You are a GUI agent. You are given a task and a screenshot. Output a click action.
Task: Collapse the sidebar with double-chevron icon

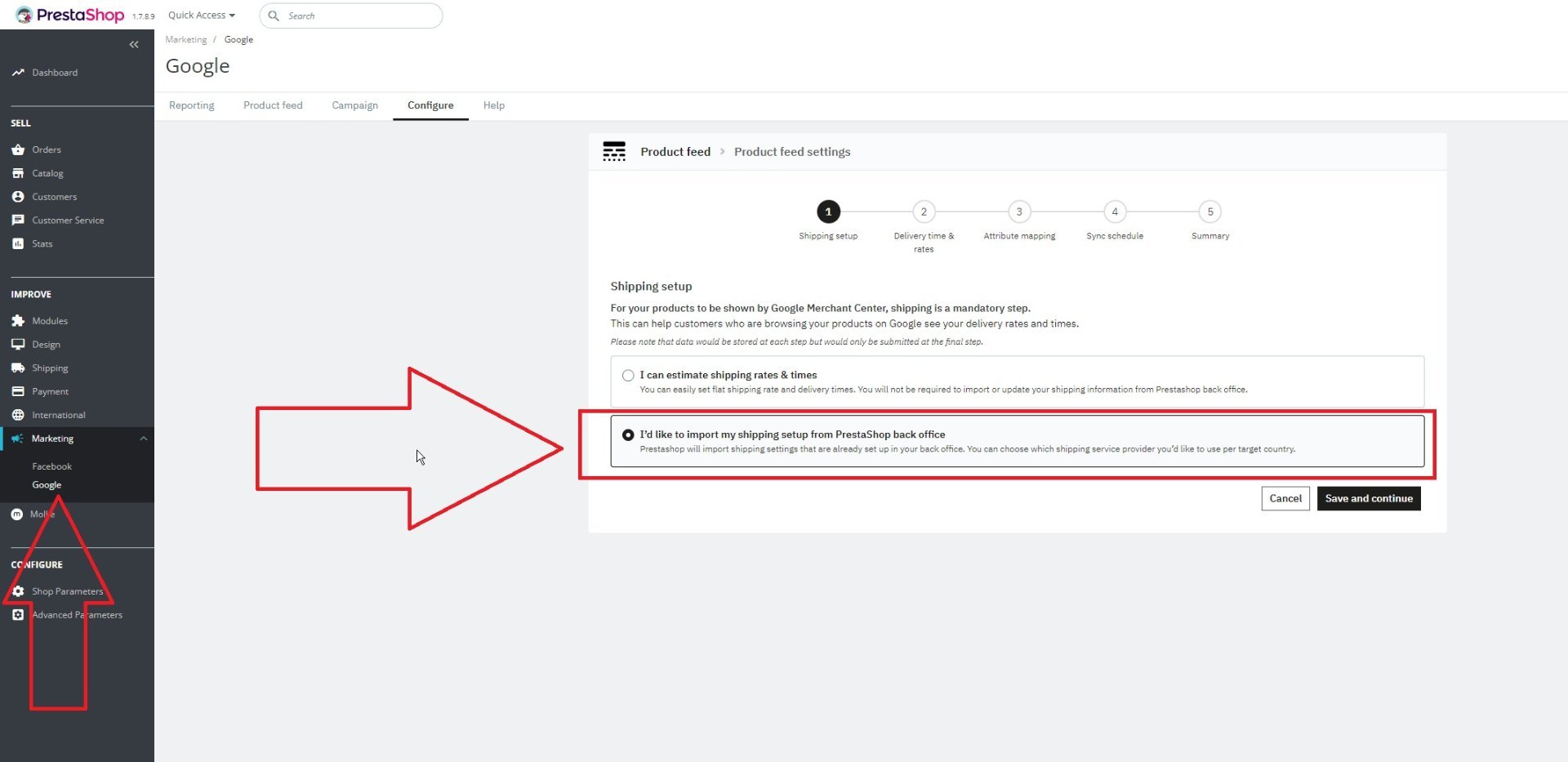(x=134, y=45)
